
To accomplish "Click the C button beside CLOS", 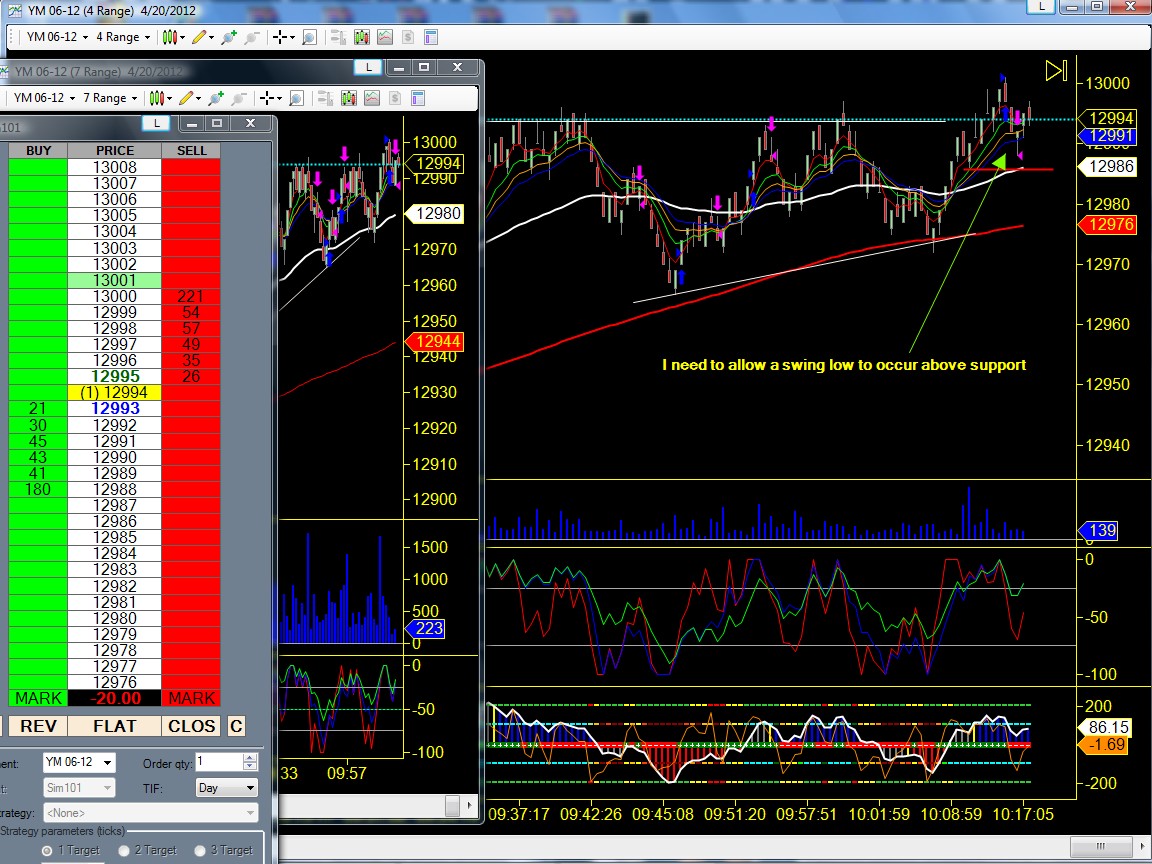I will 236,726.
